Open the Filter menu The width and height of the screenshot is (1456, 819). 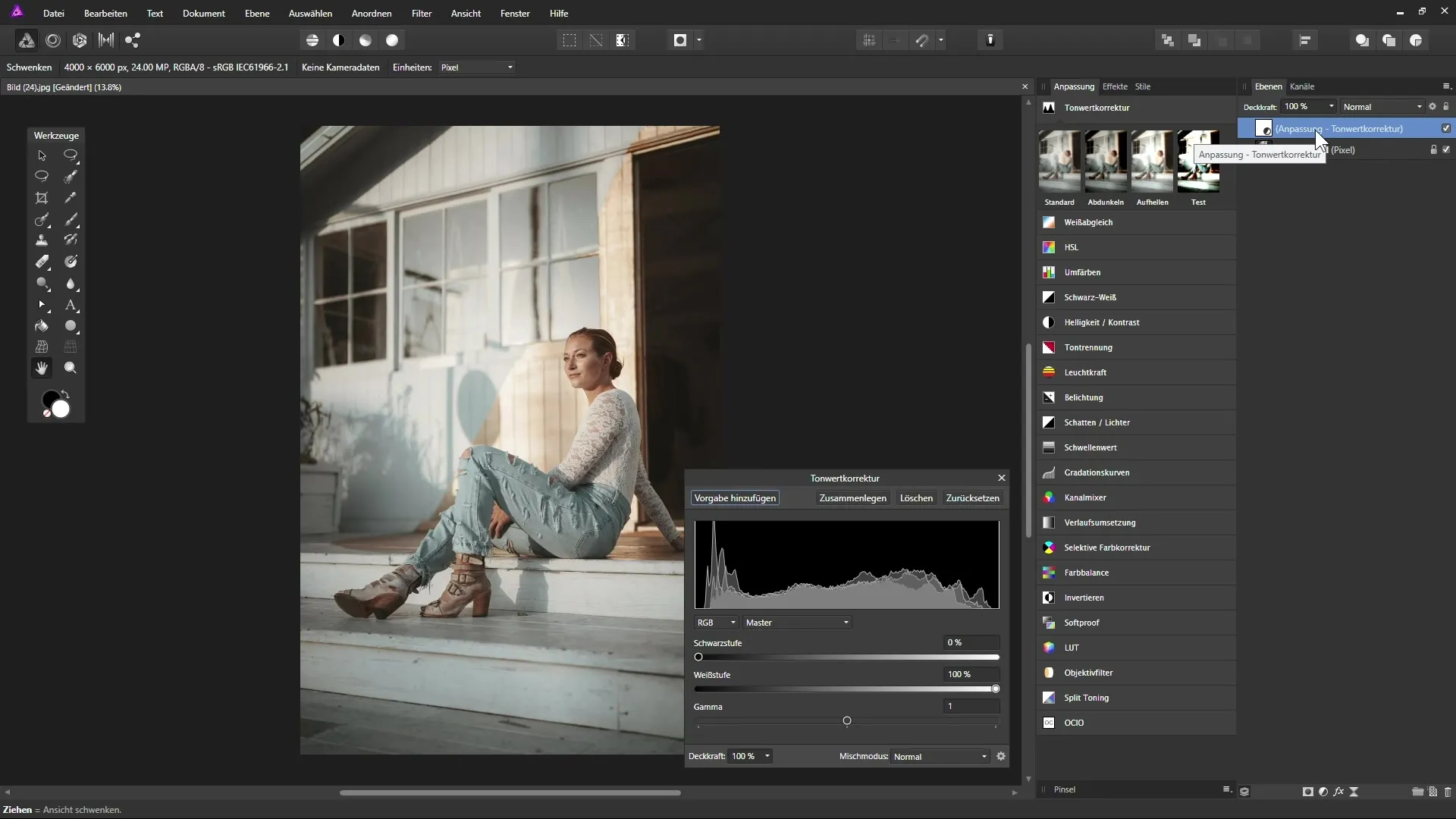coord(422,14)
